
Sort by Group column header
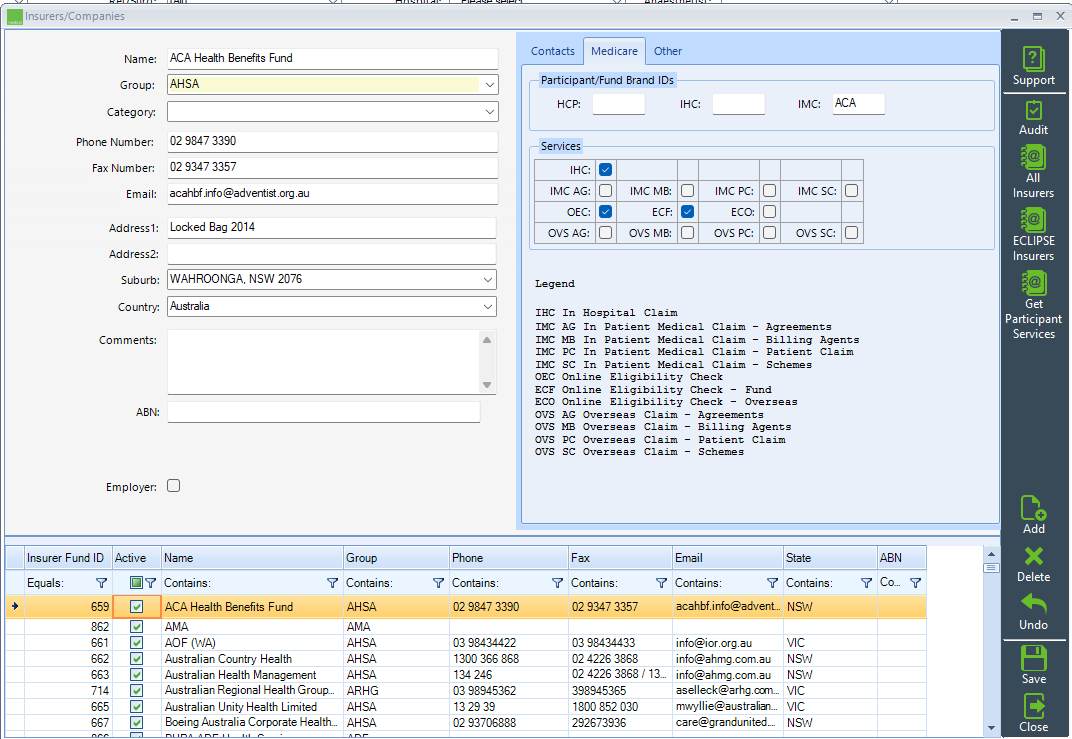pyautogui.click(x=396, y=558)
